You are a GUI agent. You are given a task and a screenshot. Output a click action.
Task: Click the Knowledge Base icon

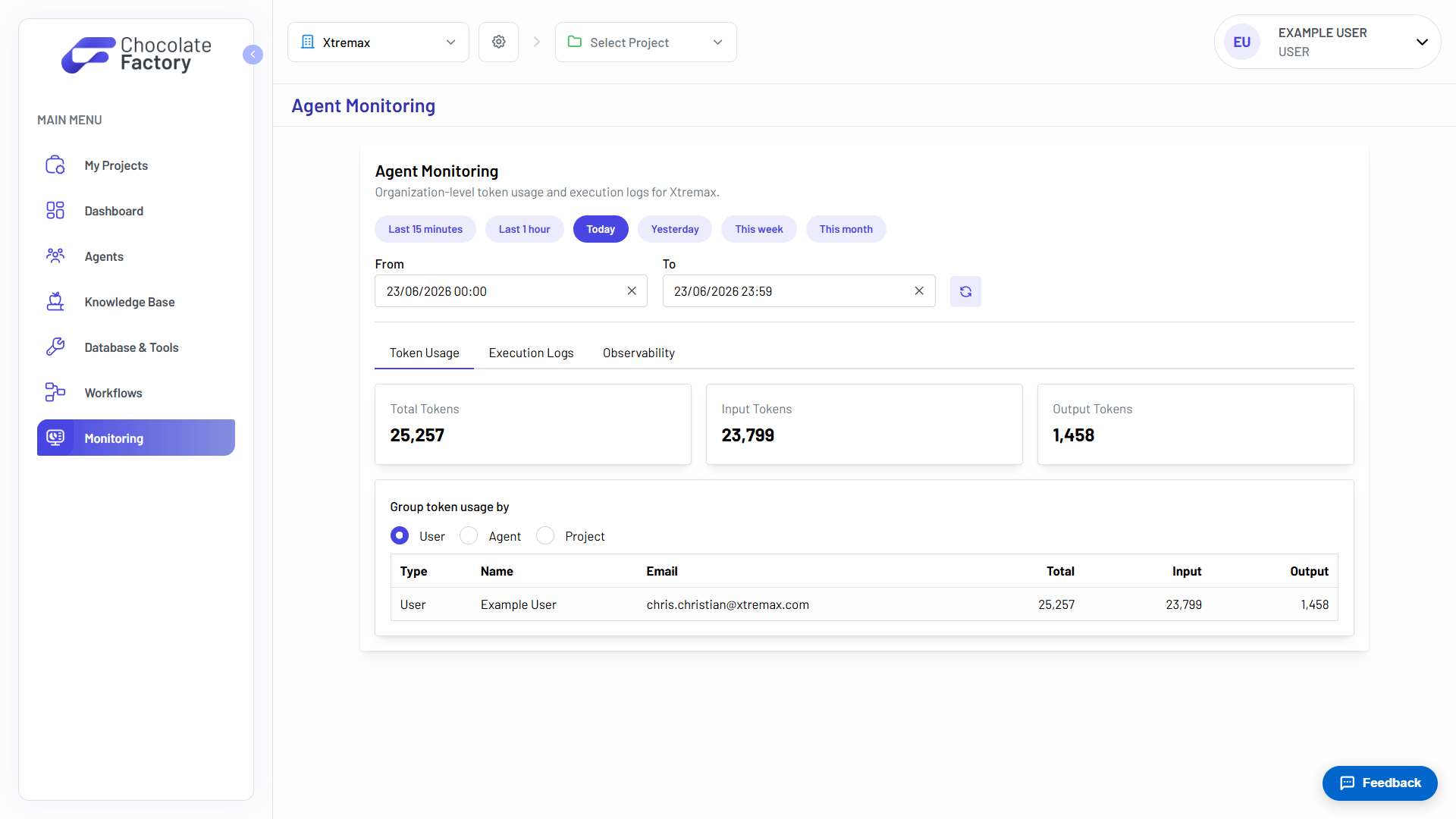pyautogui.click(x=55, y=302)
